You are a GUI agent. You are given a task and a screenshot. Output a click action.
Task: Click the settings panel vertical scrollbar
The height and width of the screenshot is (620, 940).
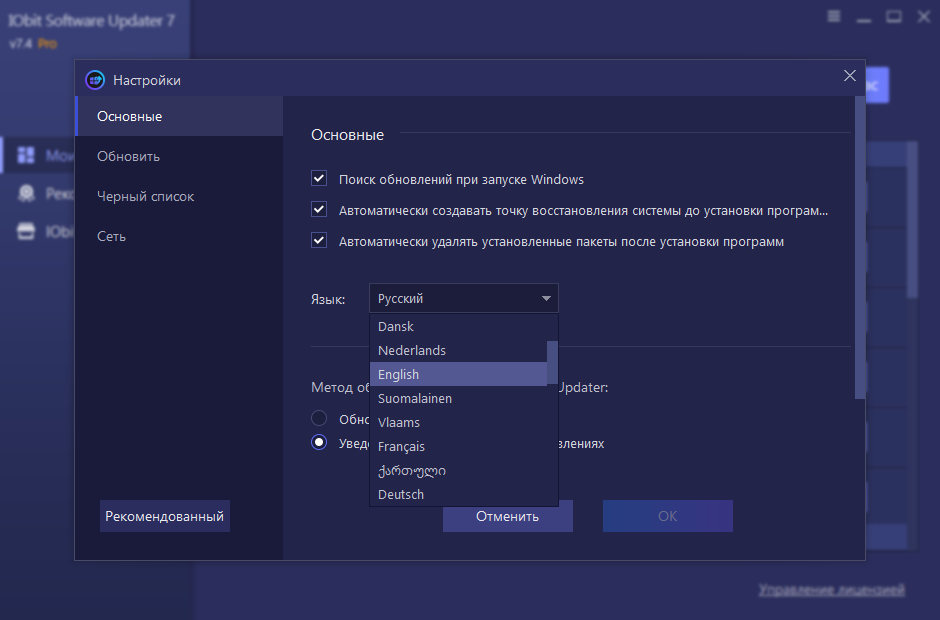click(x=860, y=248)
